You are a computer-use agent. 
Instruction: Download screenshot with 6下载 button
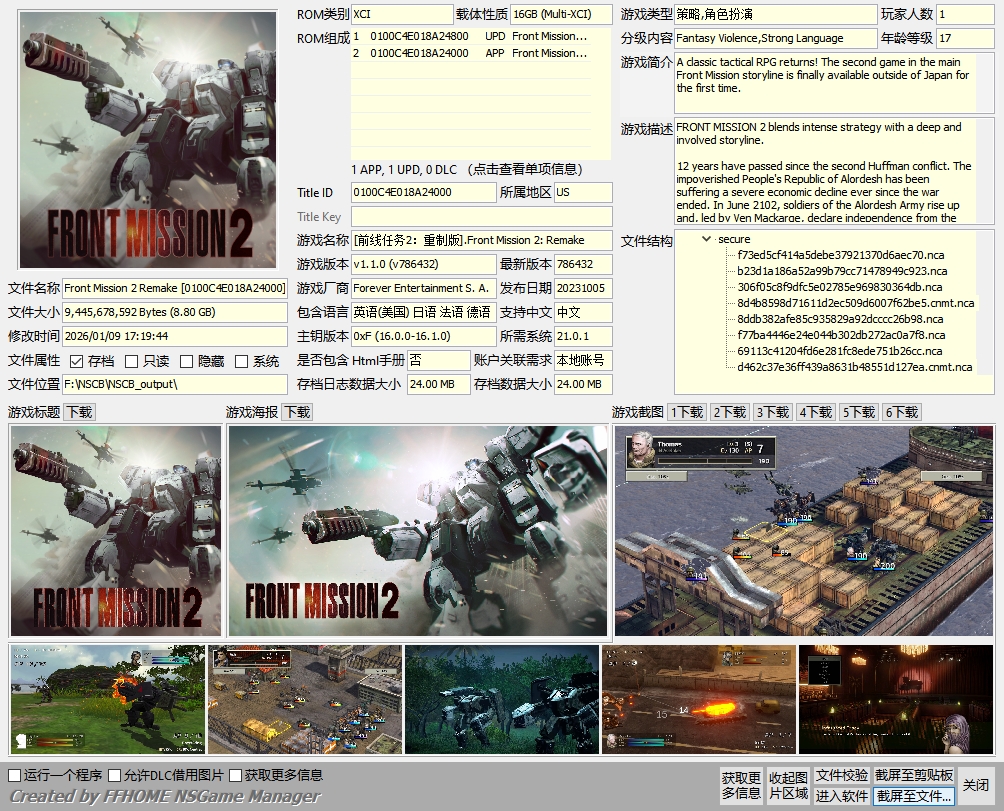coord(902,412)
